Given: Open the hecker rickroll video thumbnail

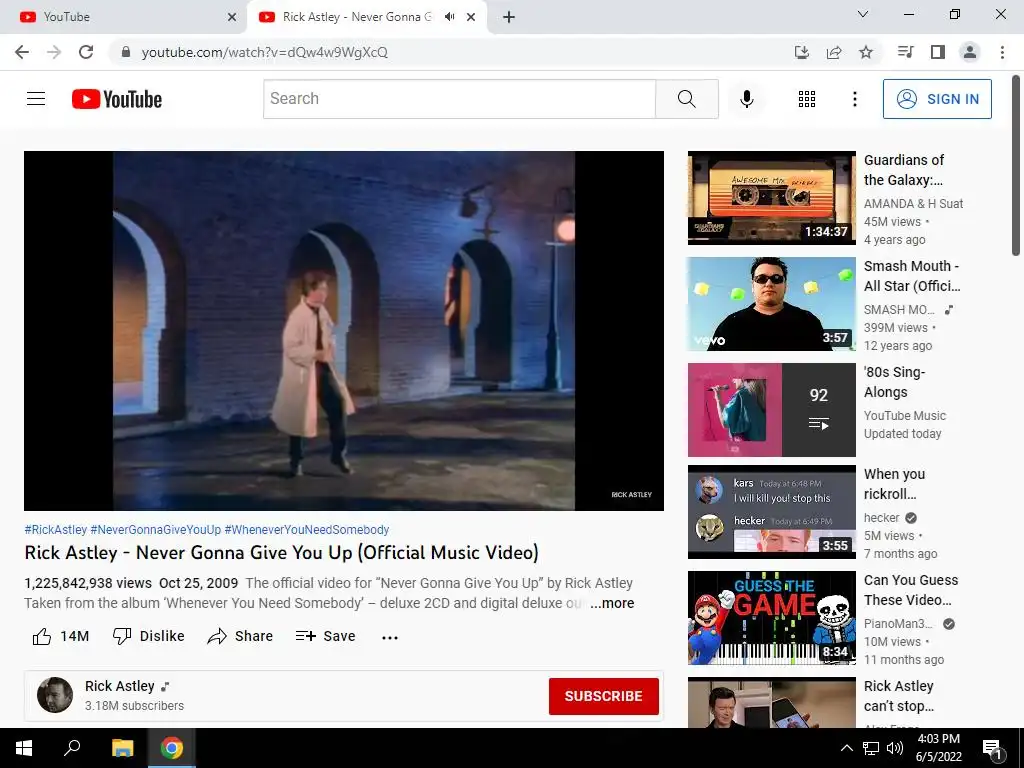Looking at the screenshot, I should pyautogui.click(x=771, y=511).
